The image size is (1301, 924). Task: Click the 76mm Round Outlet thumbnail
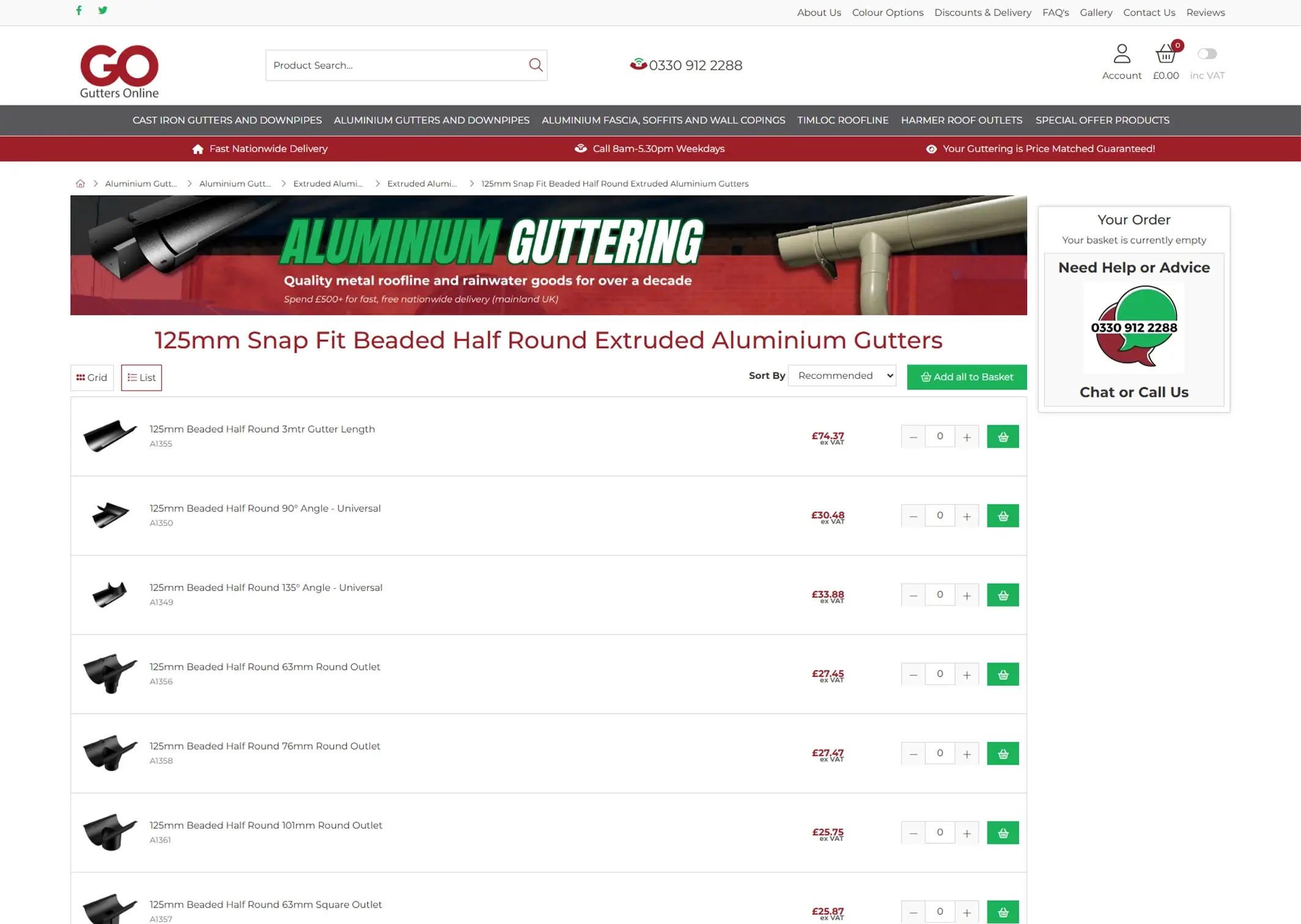[x=110, y=753]
